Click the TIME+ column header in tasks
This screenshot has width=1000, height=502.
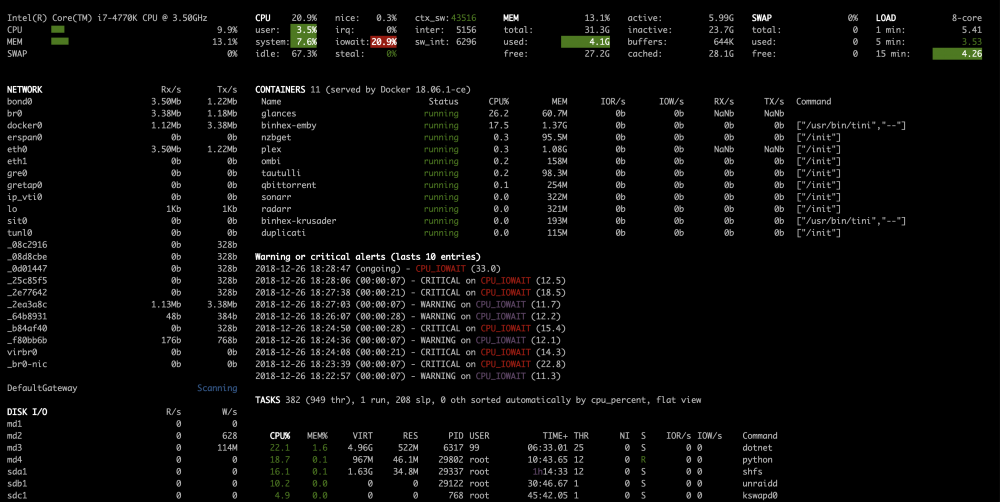555,436
